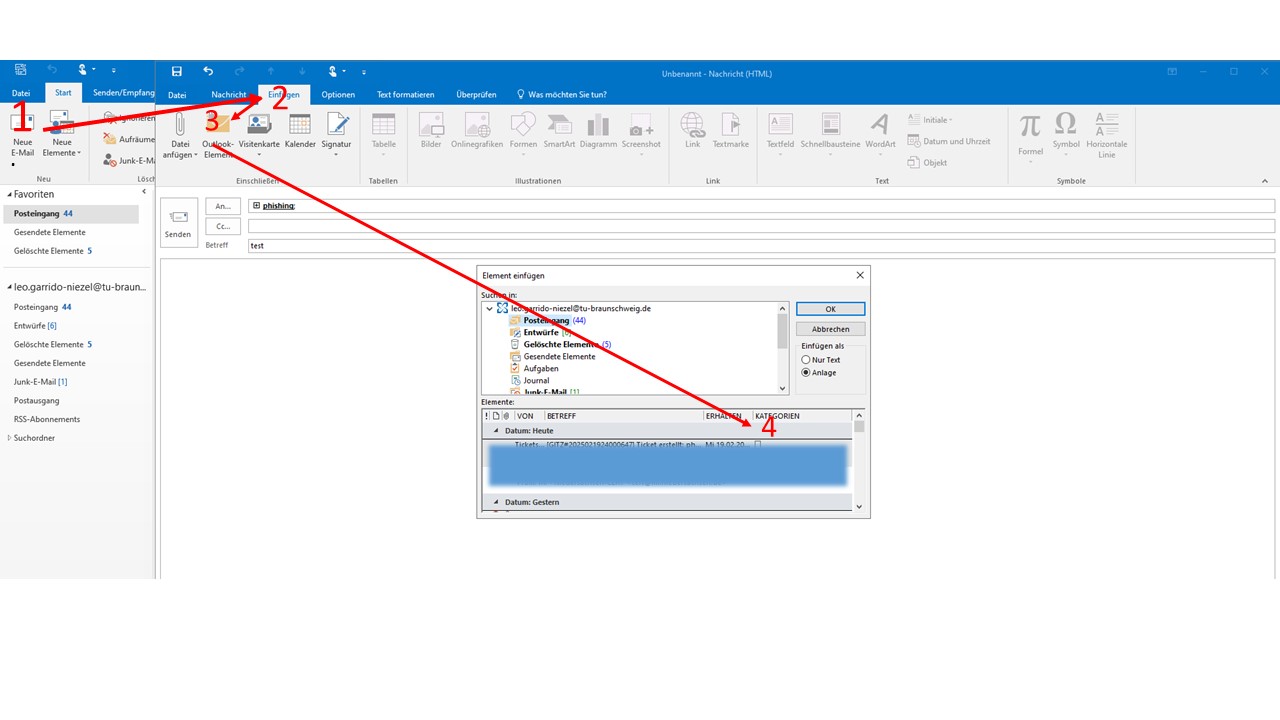
Task: Expand the phishing contact group plus
Action: point(256,206)
